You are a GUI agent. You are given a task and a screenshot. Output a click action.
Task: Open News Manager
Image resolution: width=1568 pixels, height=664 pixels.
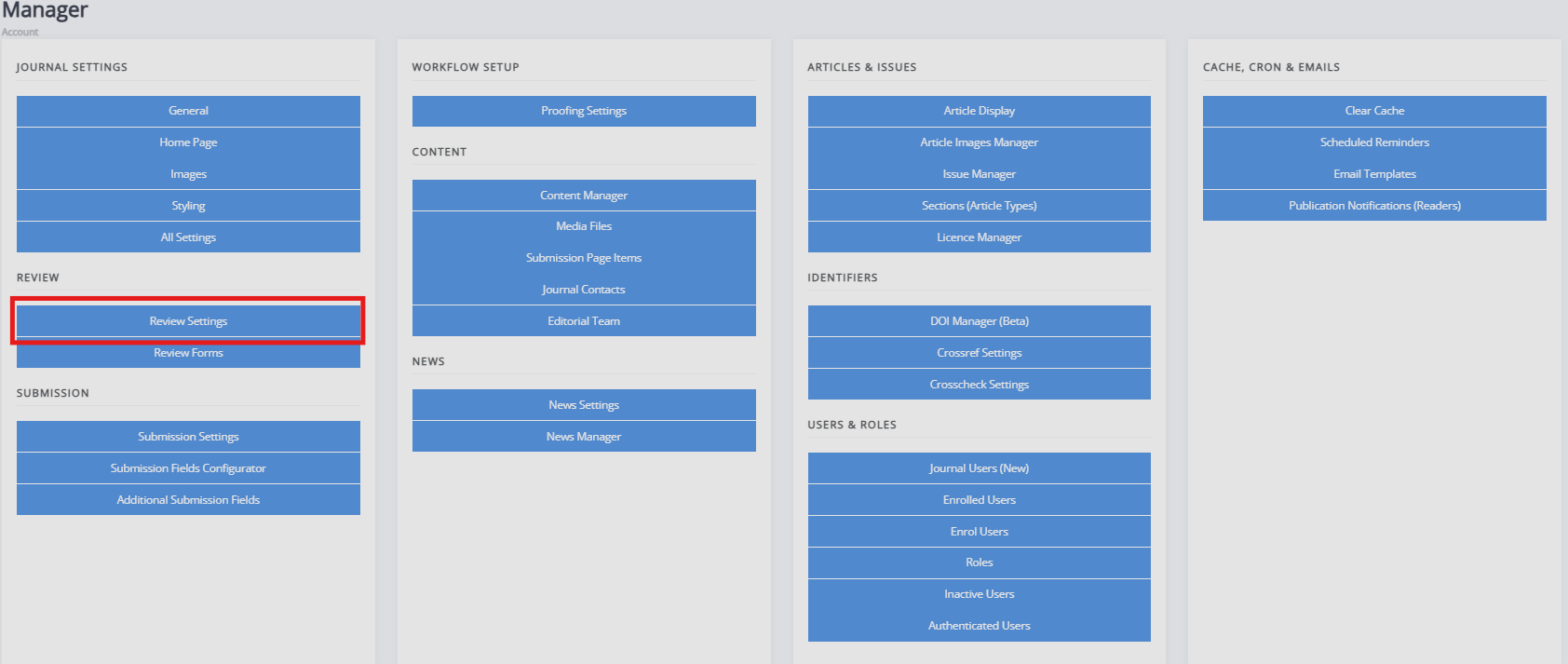click(x=584, y=437)
